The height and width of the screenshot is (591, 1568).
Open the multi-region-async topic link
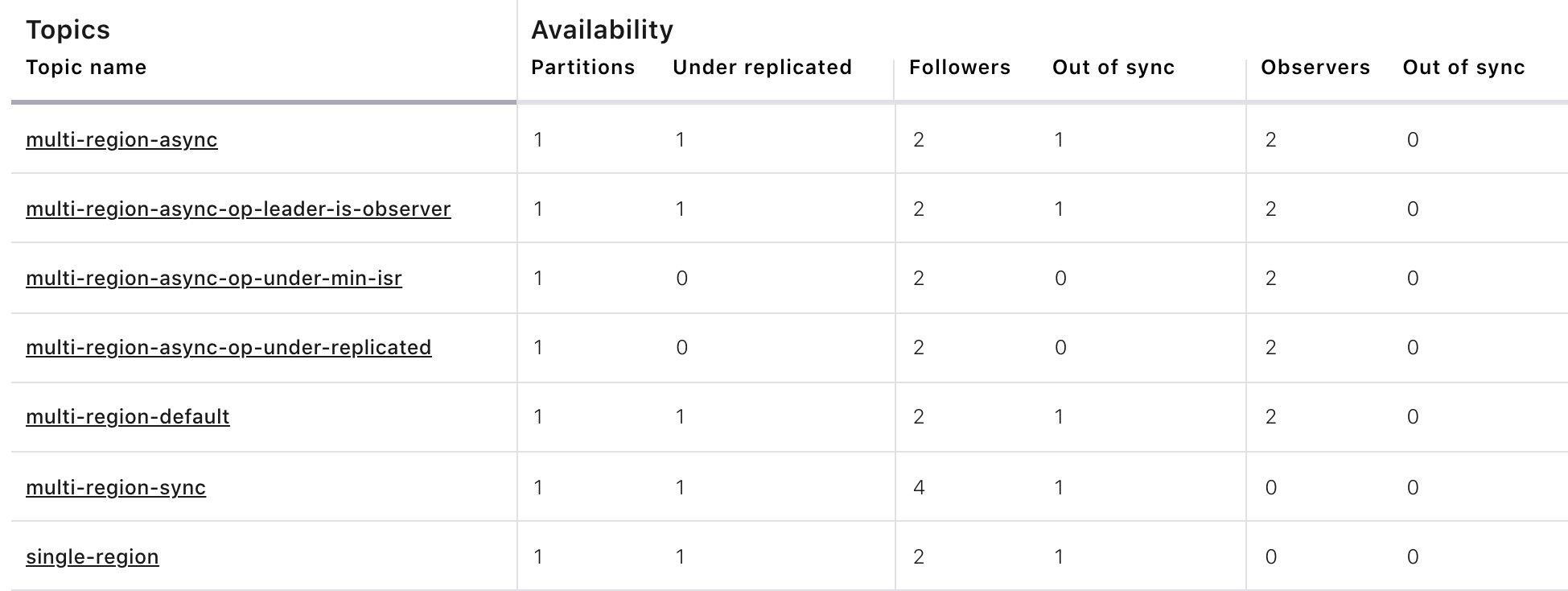121,140
